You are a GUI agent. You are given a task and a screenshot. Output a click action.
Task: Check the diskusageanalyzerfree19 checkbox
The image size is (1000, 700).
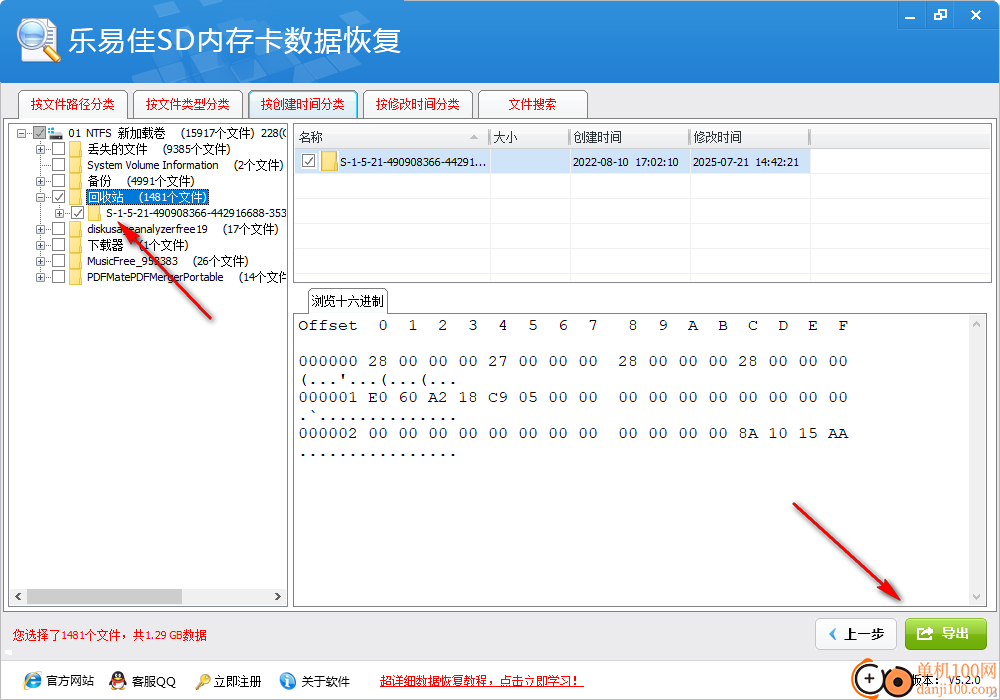[x=58, y=228]
